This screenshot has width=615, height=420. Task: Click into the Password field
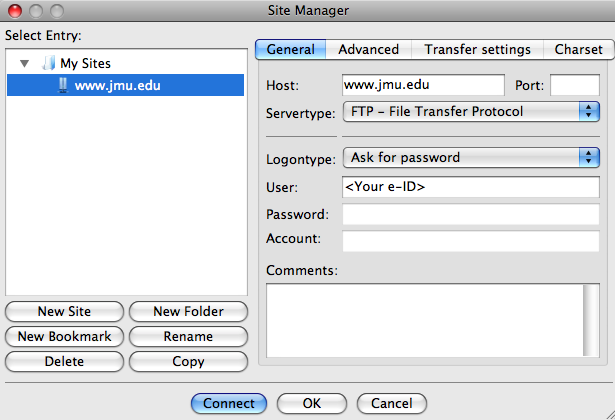point(471,214)
